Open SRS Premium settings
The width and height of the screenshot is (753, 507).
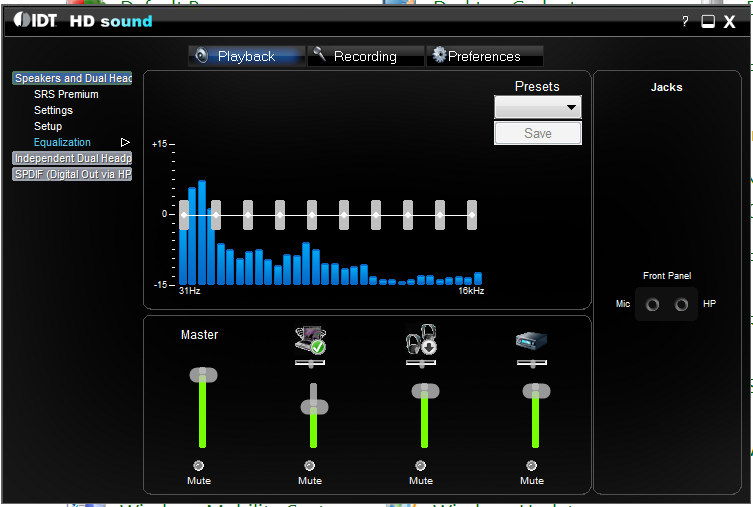coord(66,94)
